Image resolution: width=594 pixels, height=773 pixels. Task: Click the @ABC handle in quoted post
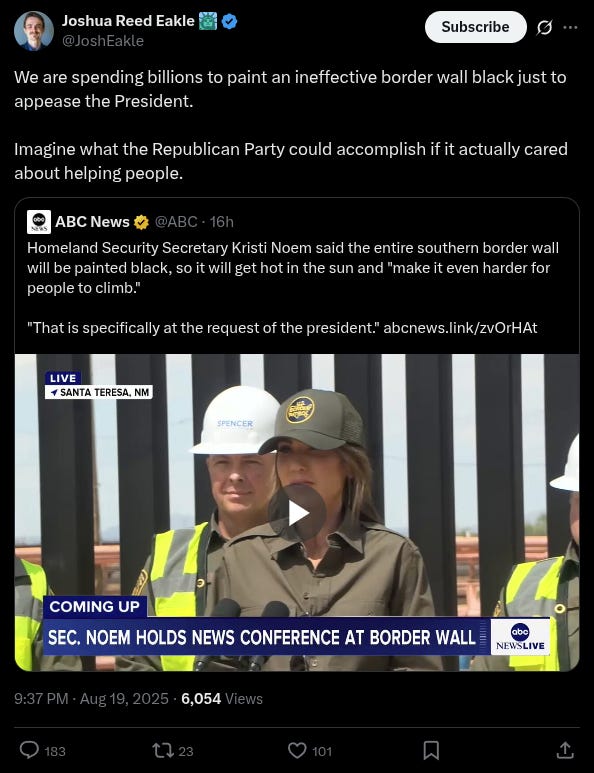176,222
